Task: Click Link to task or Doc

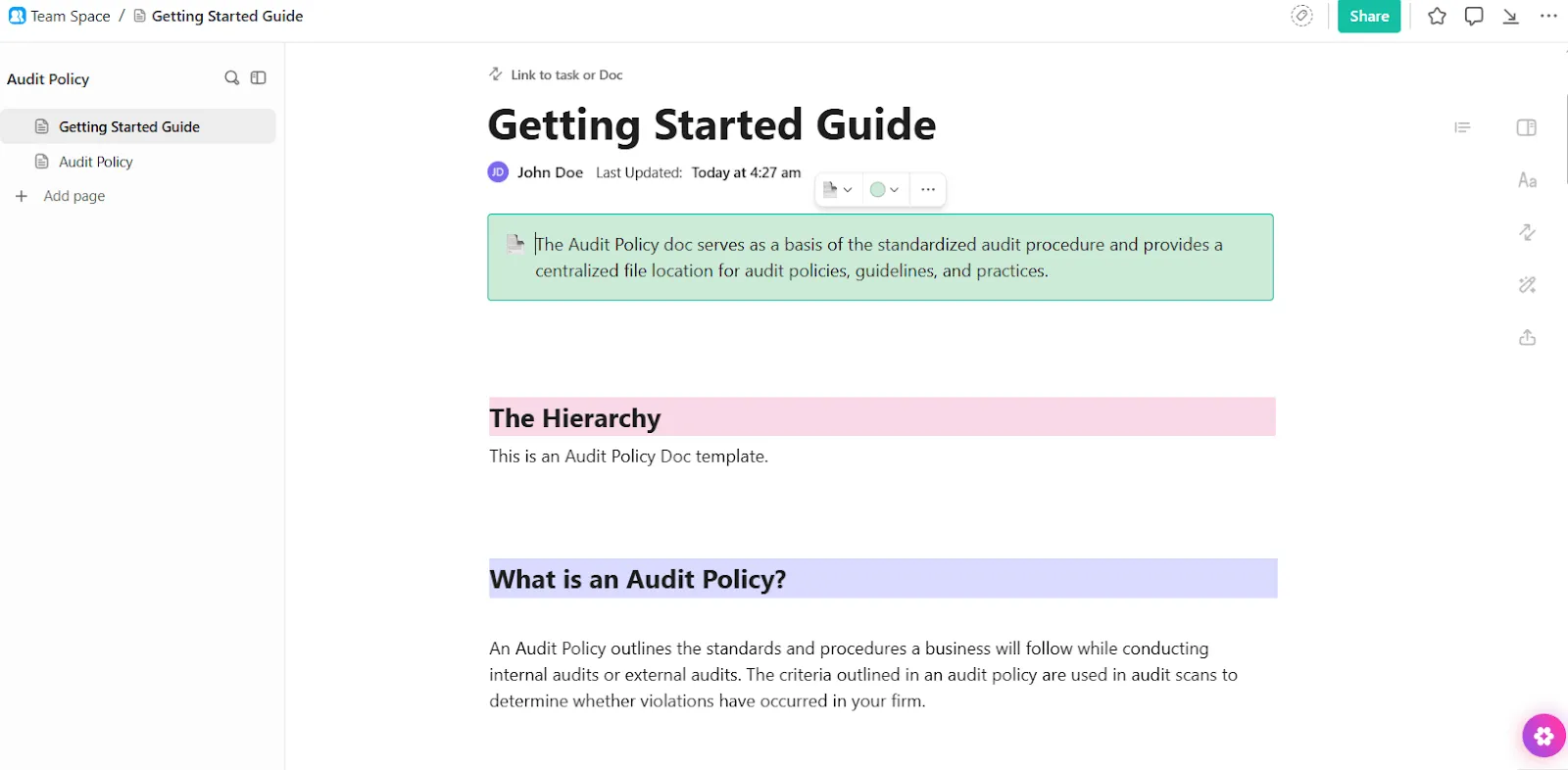Action: (x=557, y=74)
